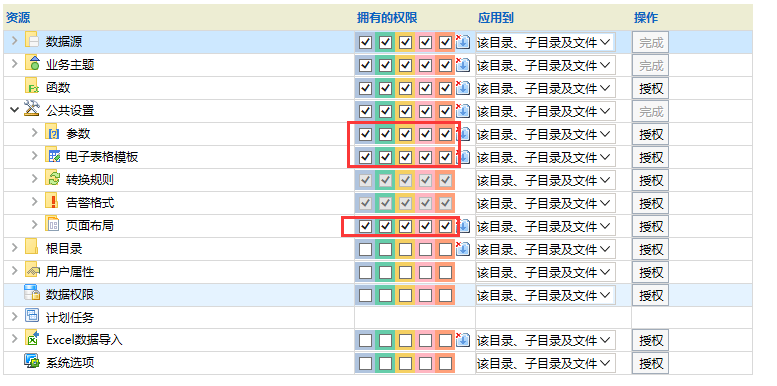Check the pink-column checkbox for 数据权限
The height and width of the screenshot is (386, 777).
point(425,295)
